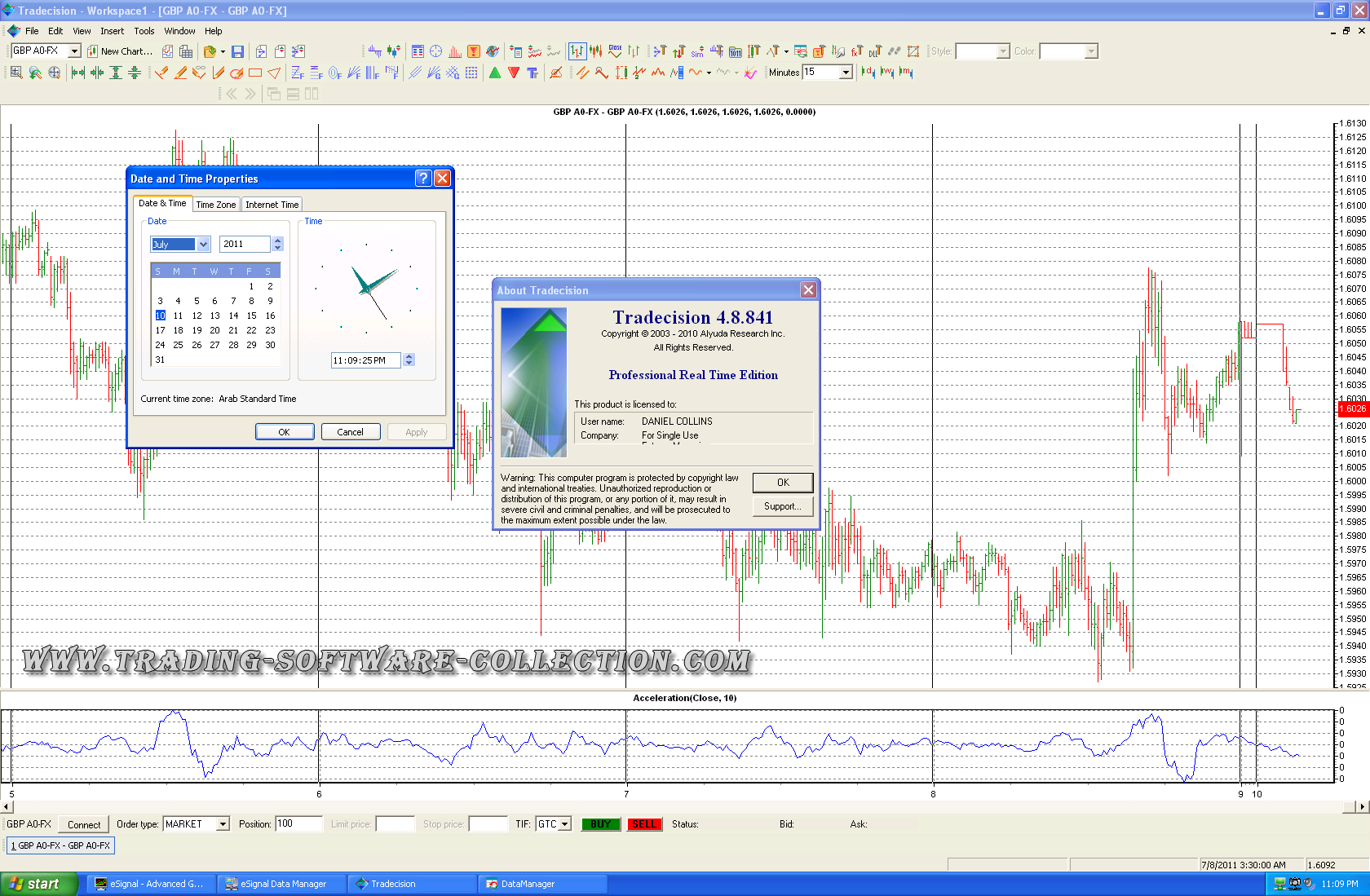This screenshot has height=896, width=1370.
Task: Switch to the daily period icon
Action: [868, 73]
